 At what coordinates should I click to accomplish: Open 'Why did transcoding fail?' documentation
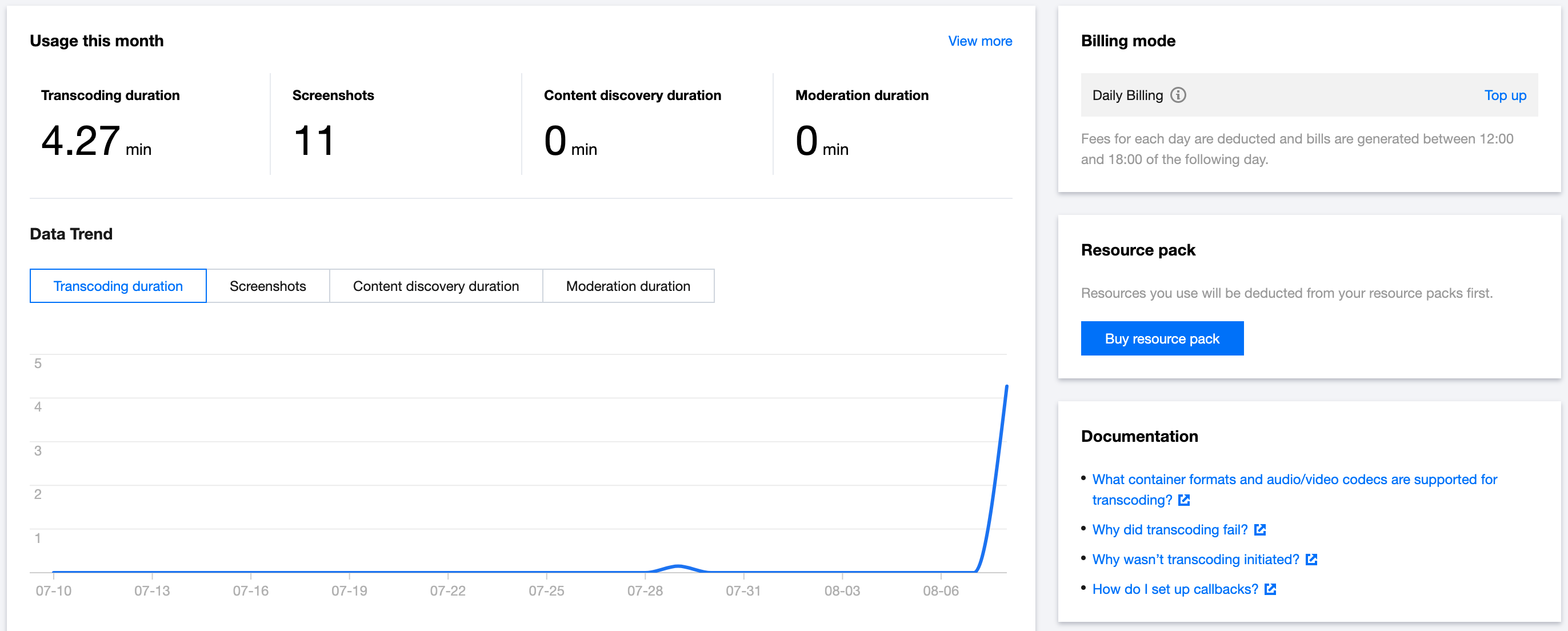coord(1169,530)
